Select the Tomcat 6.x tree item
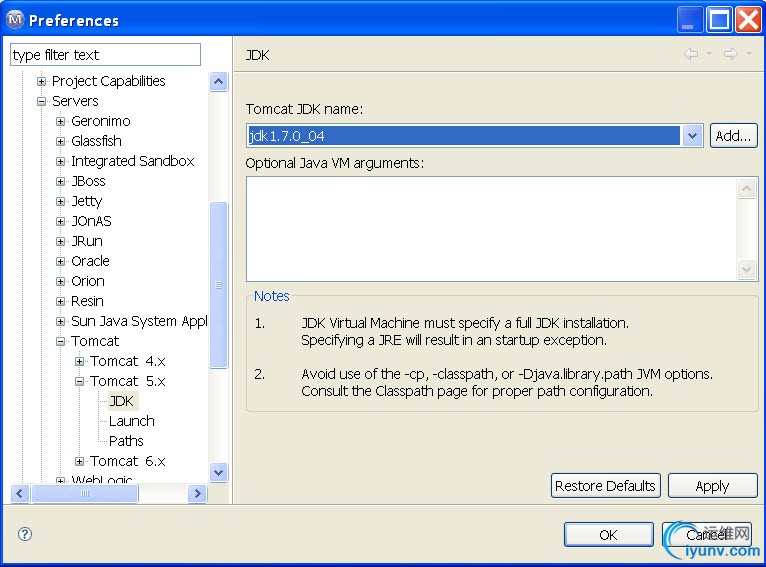Screen dimensions: 766x567 pyautogui.click(x=128, y=461)
